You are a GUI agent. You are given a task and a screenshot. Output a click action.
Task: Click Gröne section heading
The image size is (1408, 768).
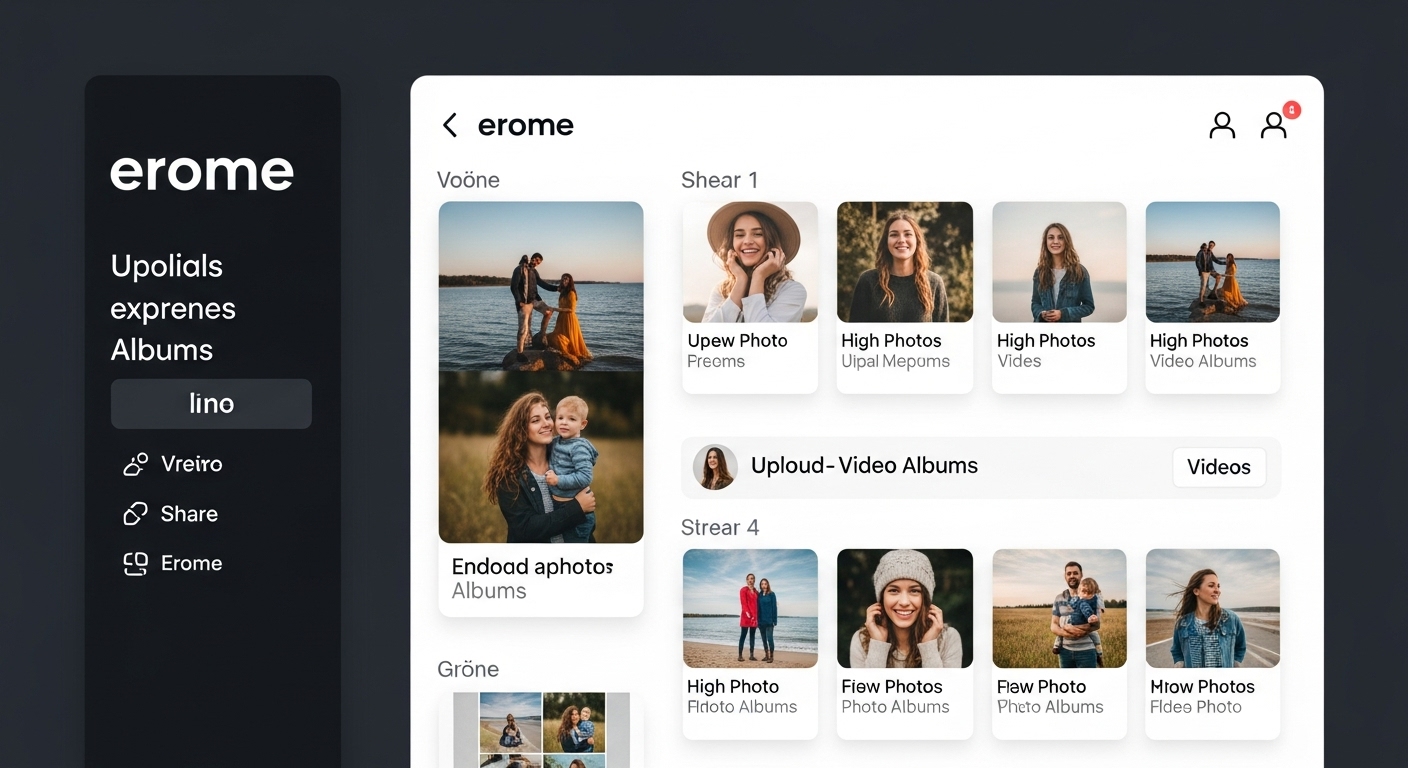468,669
